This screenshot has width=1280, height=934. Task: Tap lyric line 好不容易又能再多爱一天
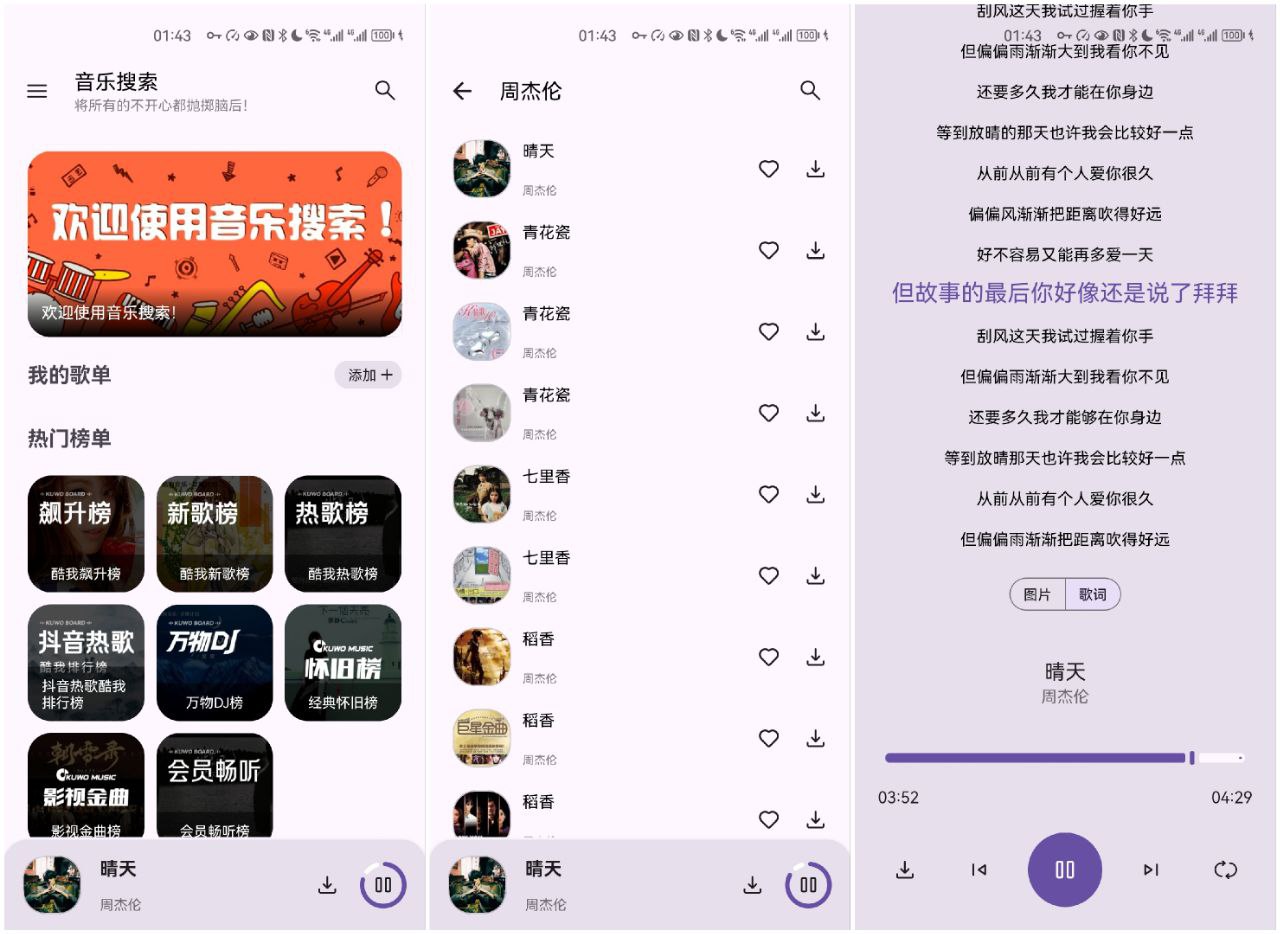[1065, 254]
